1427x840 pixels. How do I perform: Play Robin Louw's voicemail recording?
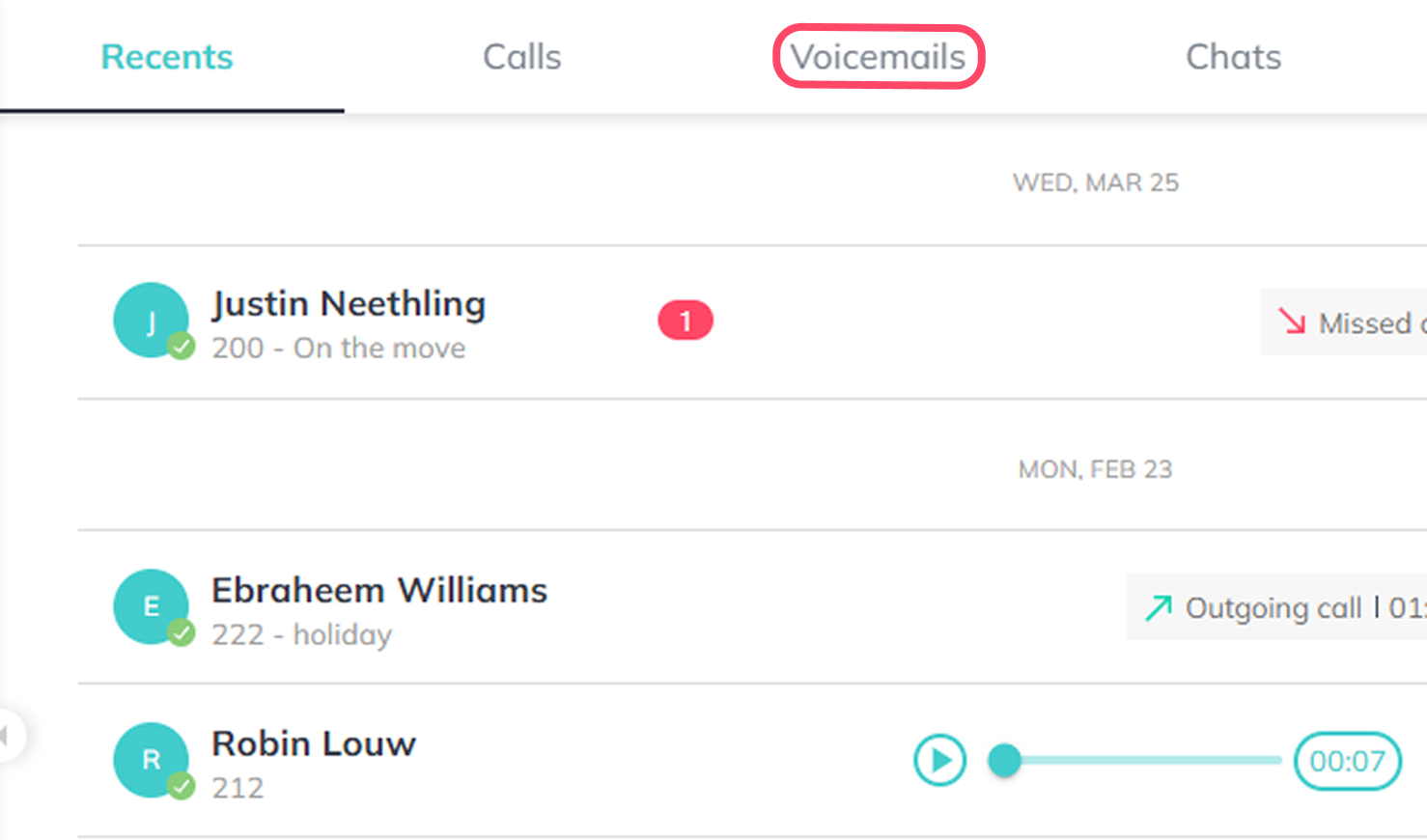pos(939,761)
